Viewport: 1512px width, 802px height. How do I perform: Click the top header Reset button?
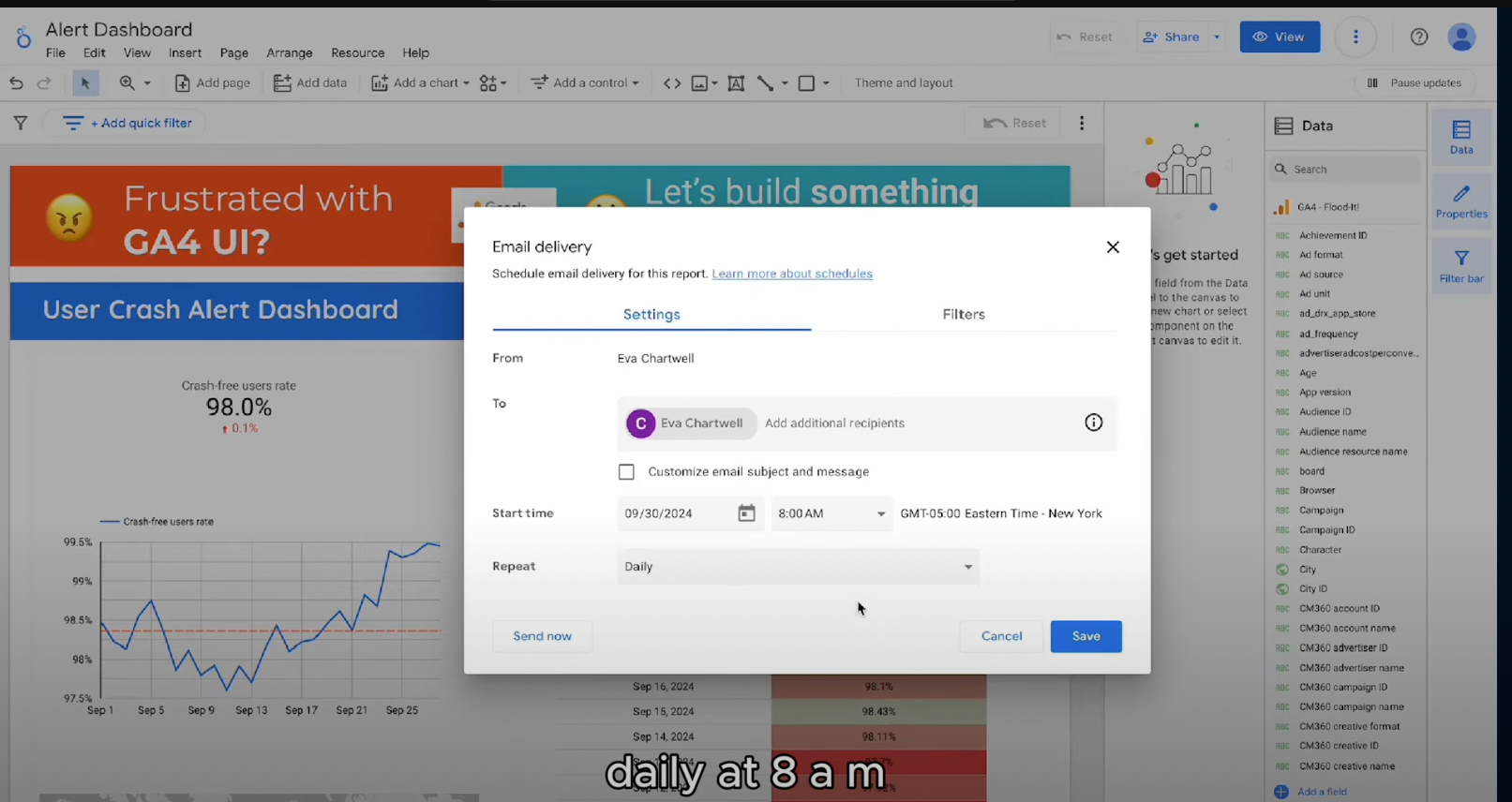[1085, 37]
